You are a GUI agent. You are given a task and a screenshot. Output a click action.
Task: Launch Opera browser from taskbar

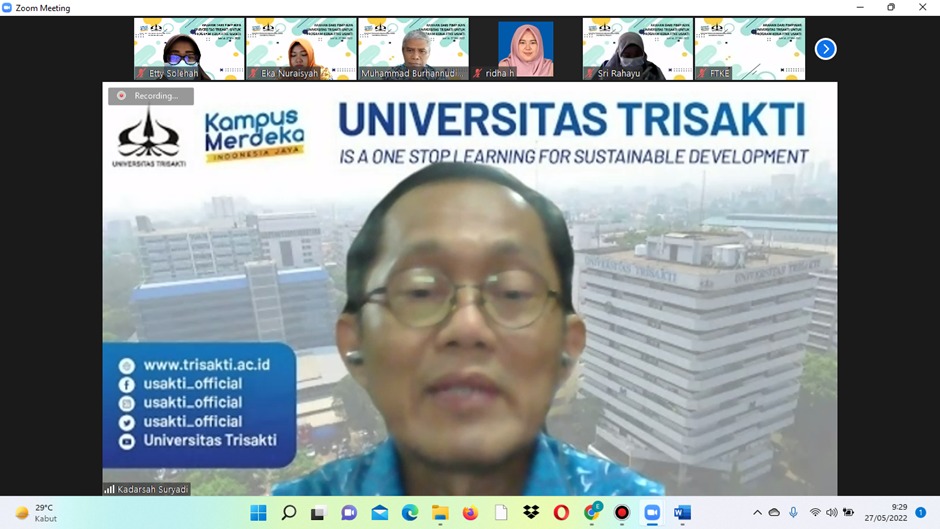point(562,513)
